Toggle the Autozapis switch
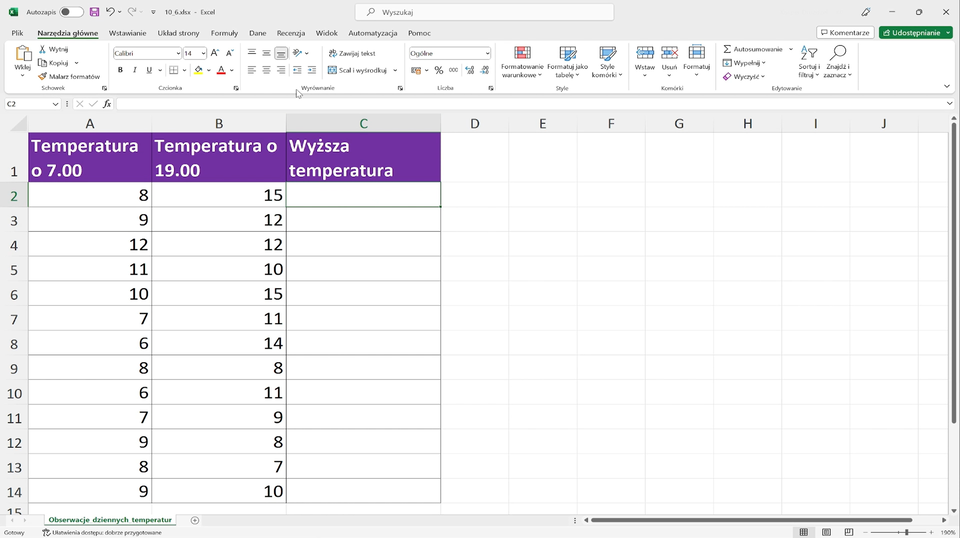 click(71, 12)
